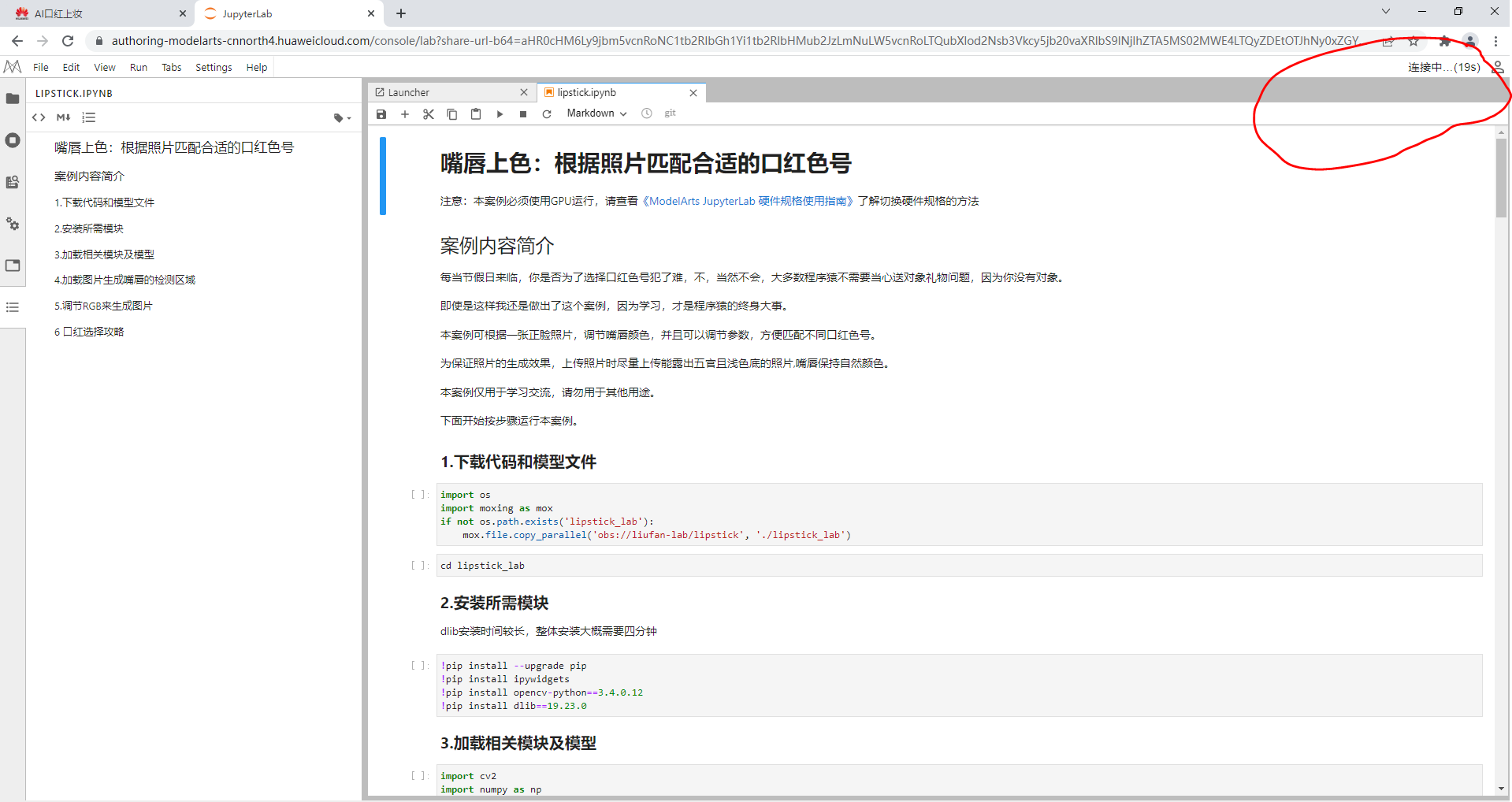This screenshot has width=1512, height=802.
Task: Select TOC entry 5.调节RGB来生成图片
Action: 102,306
